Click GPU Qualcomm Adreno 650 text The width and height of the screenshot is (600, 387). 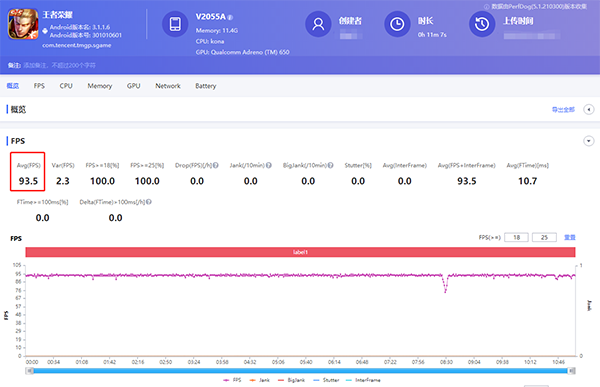coord(243,52)
